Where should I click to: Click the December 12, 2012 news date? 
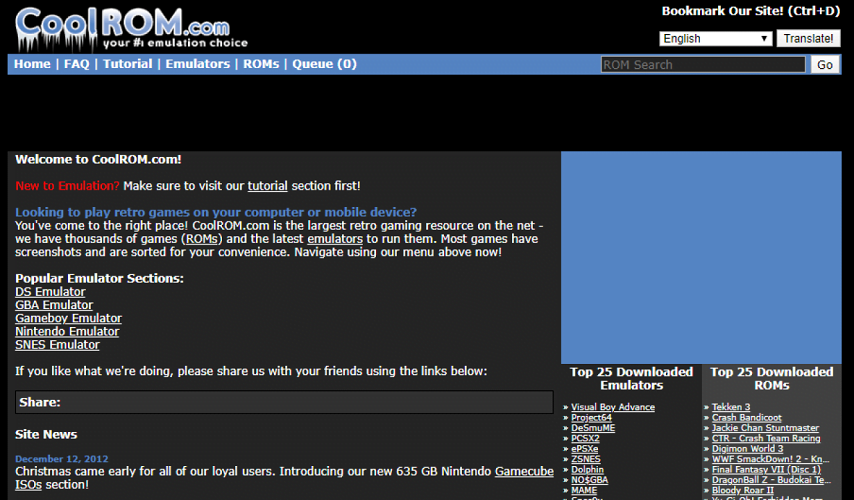(62, 459)
